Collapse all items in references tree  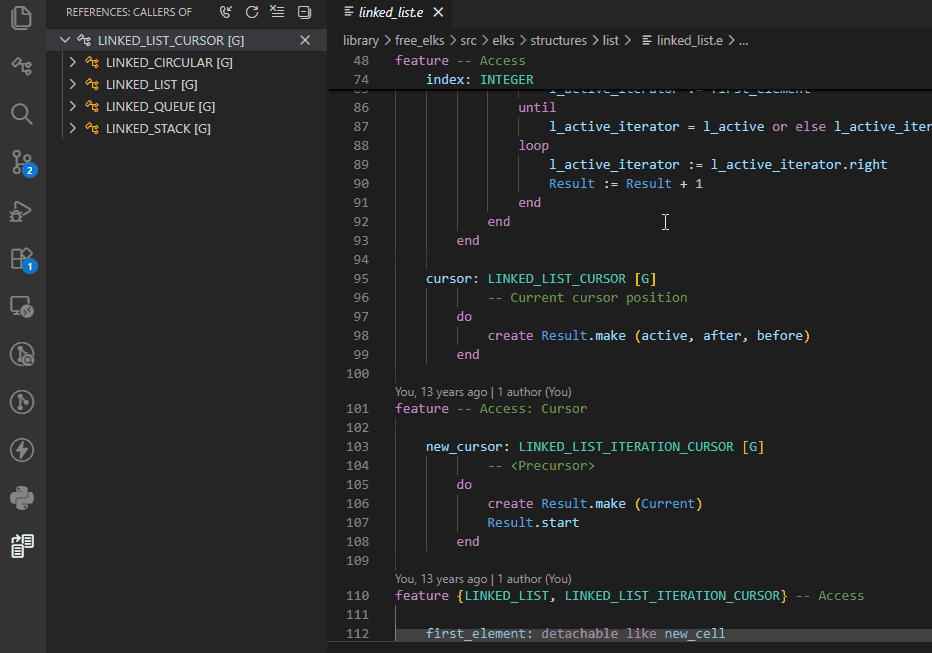point(305,12)
